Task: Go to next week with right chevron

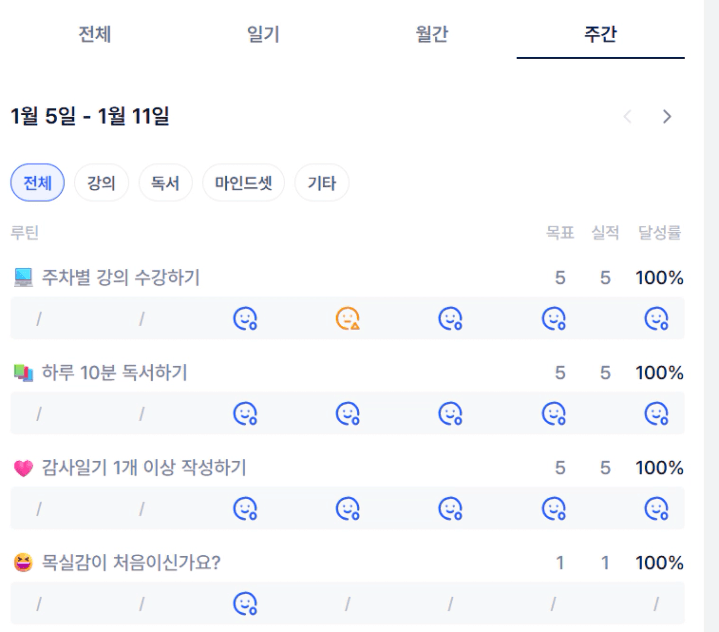Action: [667, 117]
